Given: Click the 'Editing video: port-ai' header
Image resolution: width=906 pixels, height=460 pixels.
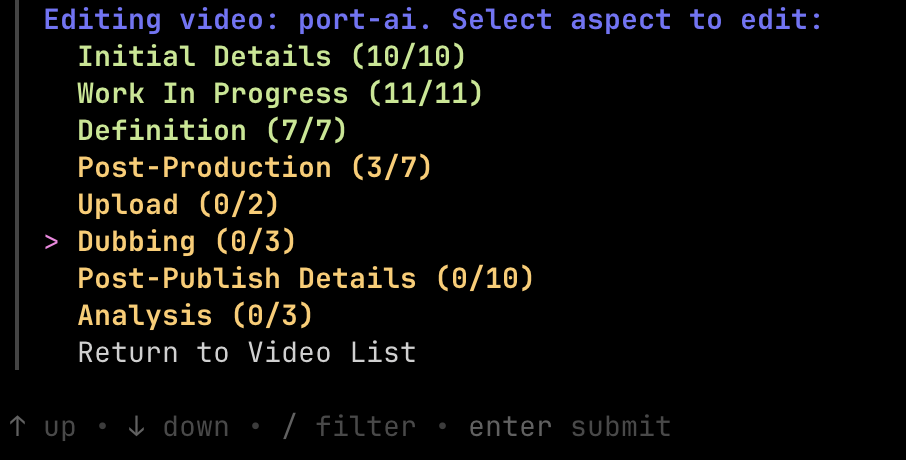Looking at the screenshot, I should (x=244, y=20).
